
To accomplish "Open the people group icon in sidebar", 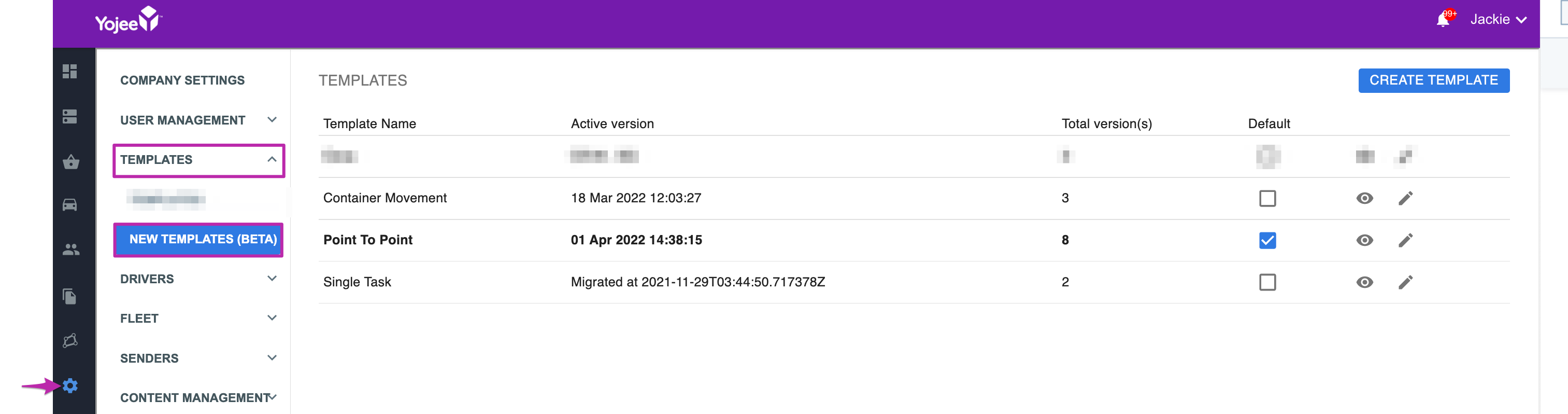I will [x=70, y=250].
